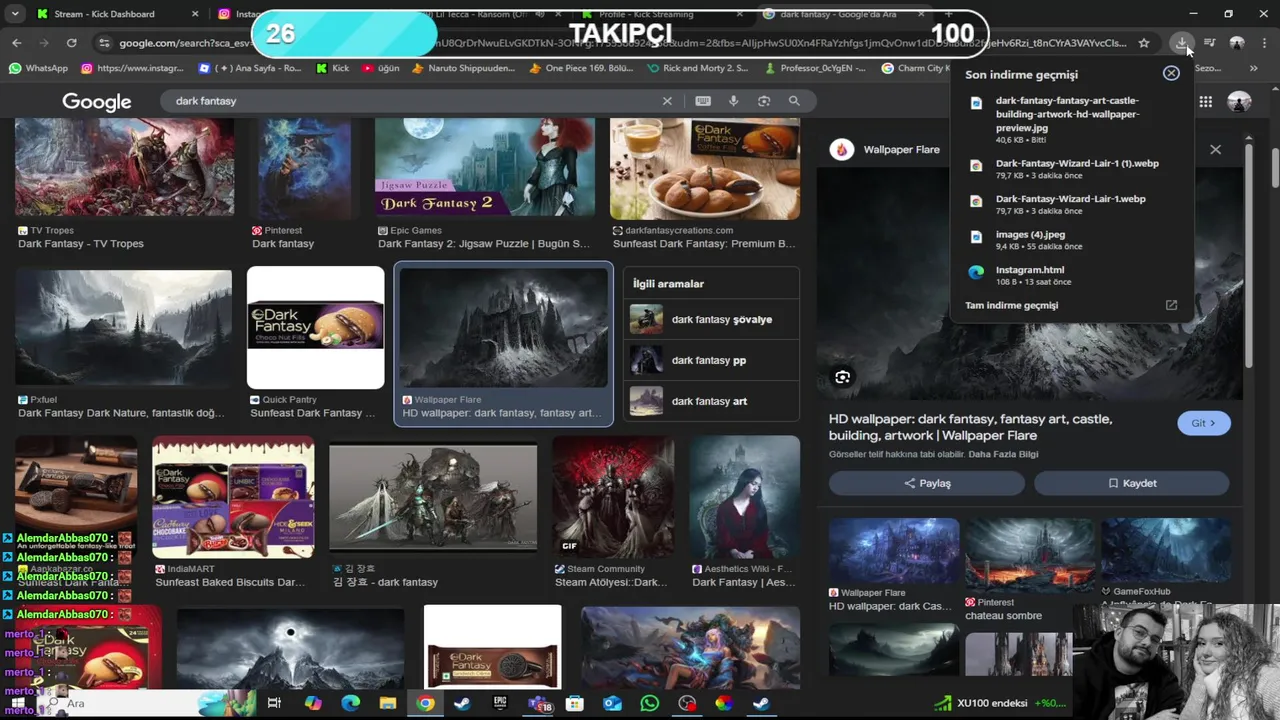The image size is (1280, 720).
Task: Click the browser address bar URL
Action: pyautogui.click(x=620, y=43)
